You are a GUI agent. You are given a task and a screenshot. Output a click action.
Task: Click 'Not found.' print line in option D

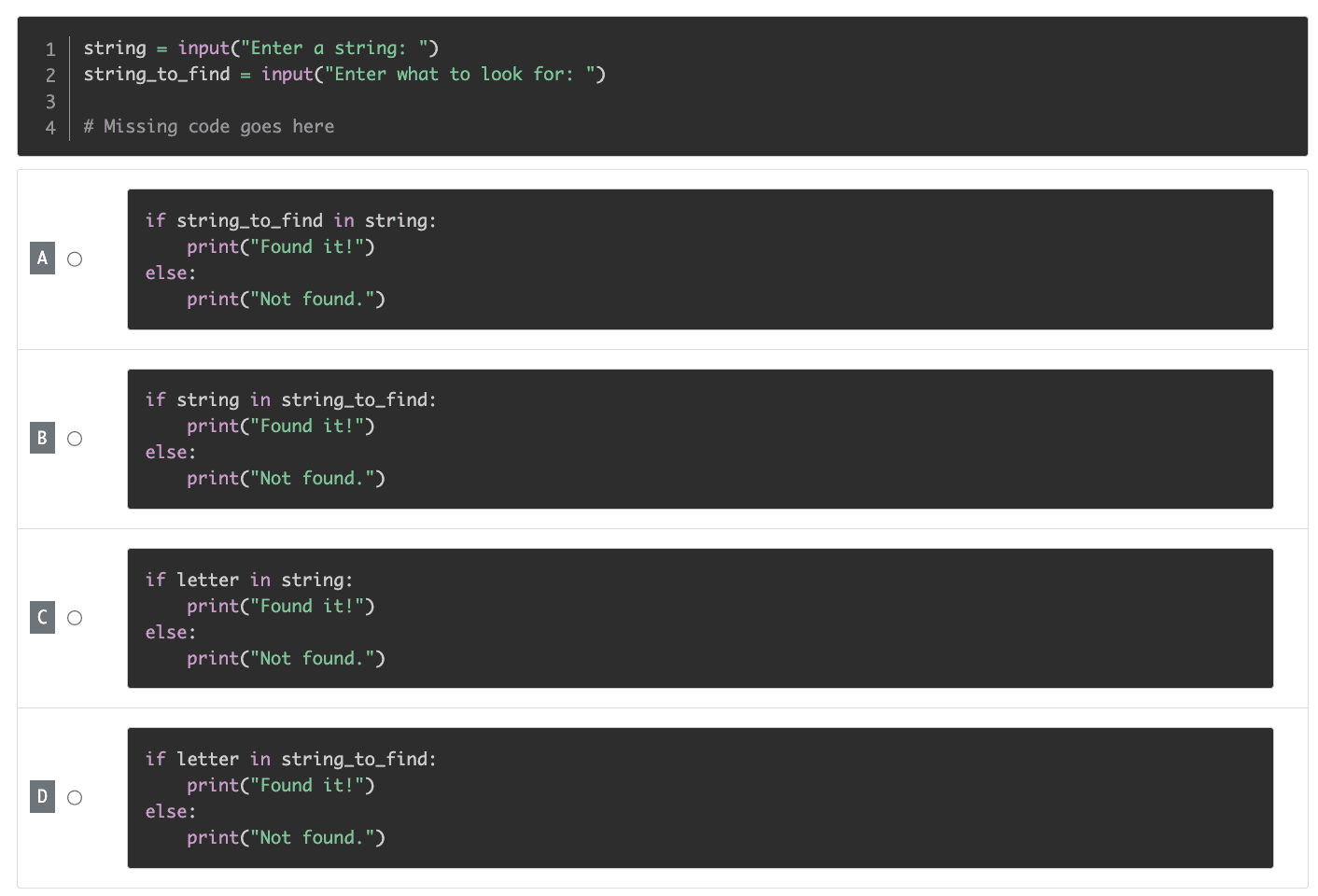tap(286, 837)
